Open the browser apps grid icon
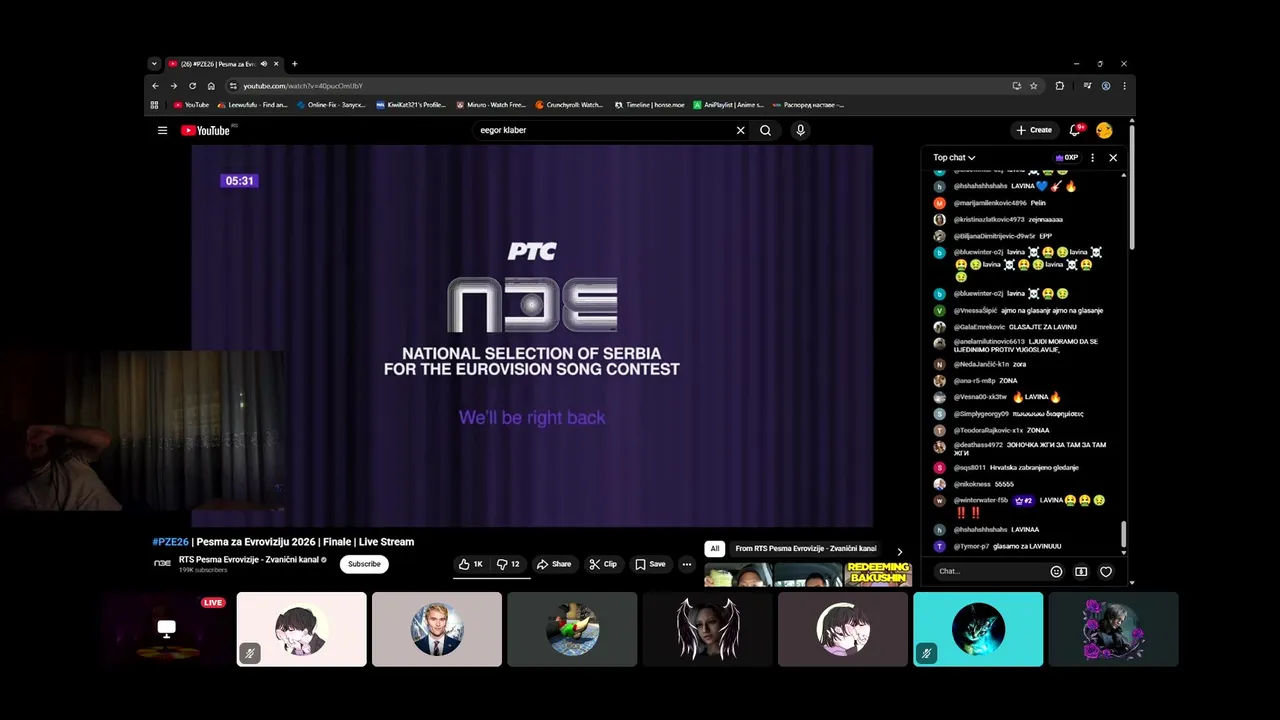 pyautogui.click(x=155, y=104)
